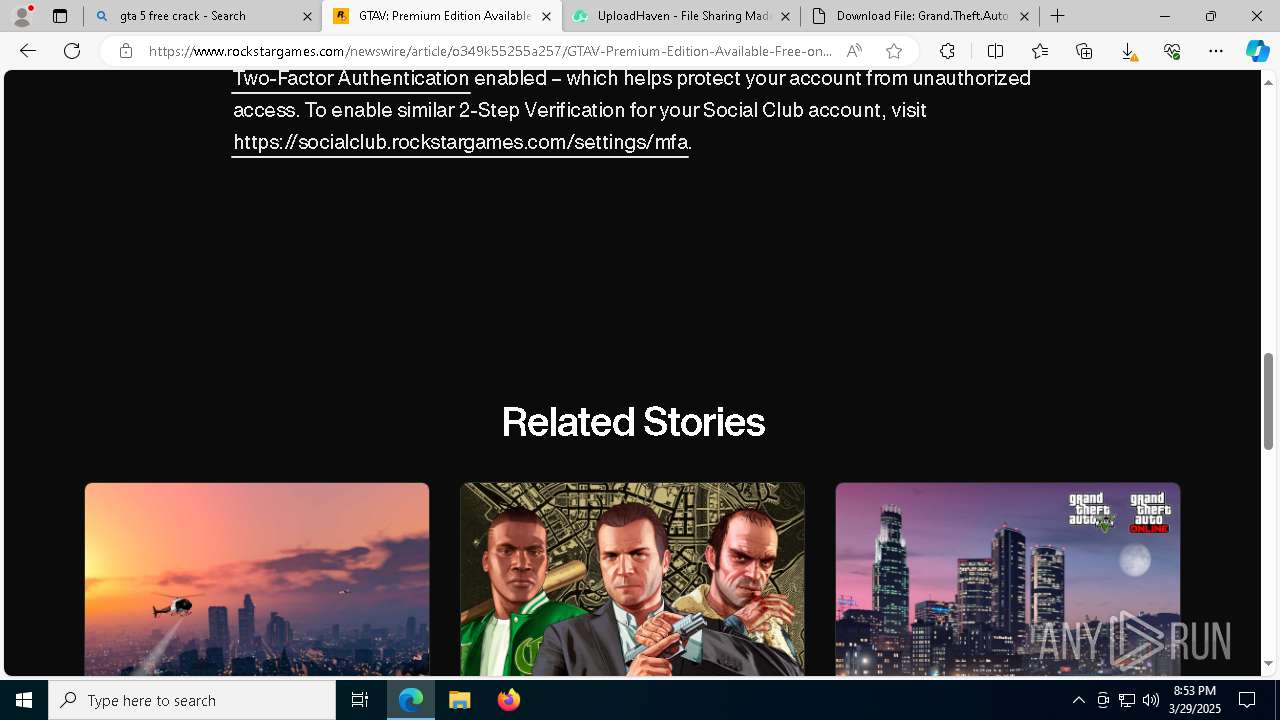Open Task View on the taskbar

click(x=360, y=700)
